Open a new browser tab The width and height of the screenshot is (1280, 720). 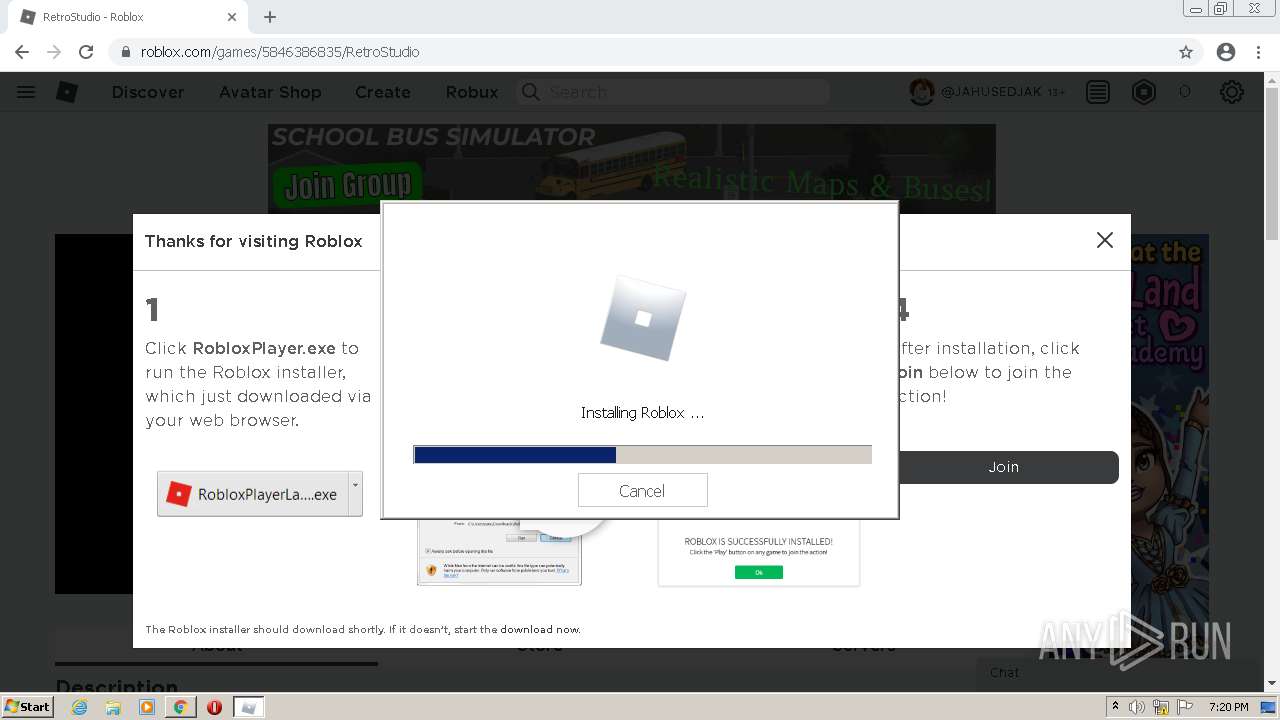pos(270,17)
